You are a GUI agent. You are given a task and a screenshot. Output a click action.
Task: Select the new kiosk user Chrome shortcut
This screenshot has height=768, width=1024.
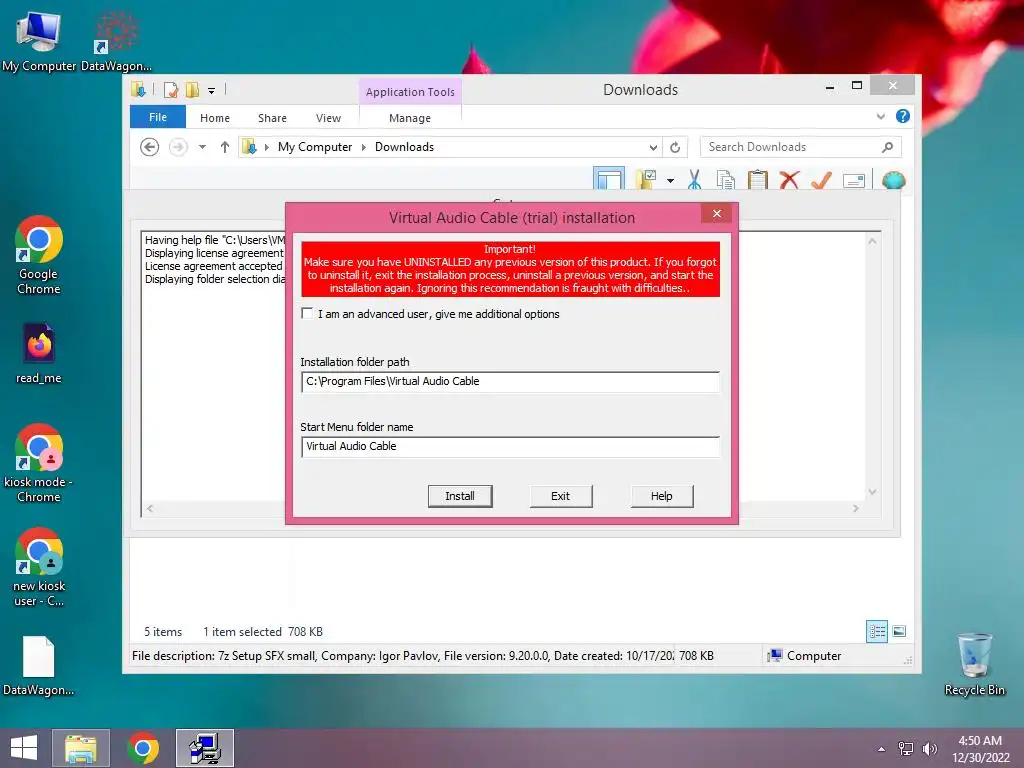point(39,567)
